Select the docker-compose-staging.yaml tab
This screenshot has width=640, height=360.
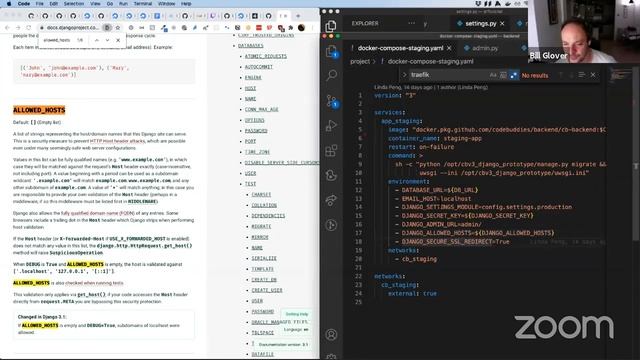[400, 48]
